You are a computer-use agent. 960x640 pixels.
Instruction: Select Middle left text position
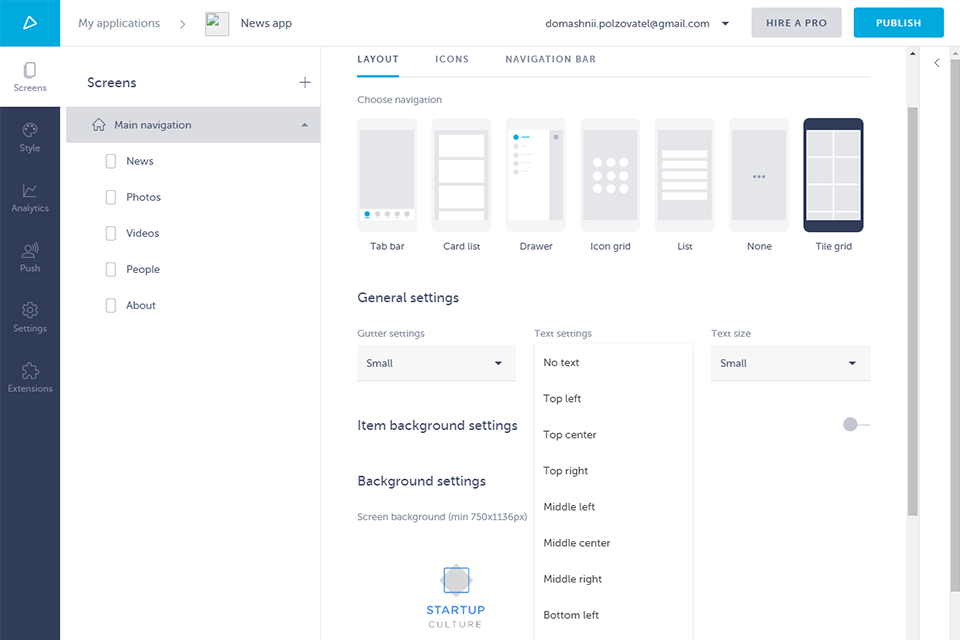(613, 507)
